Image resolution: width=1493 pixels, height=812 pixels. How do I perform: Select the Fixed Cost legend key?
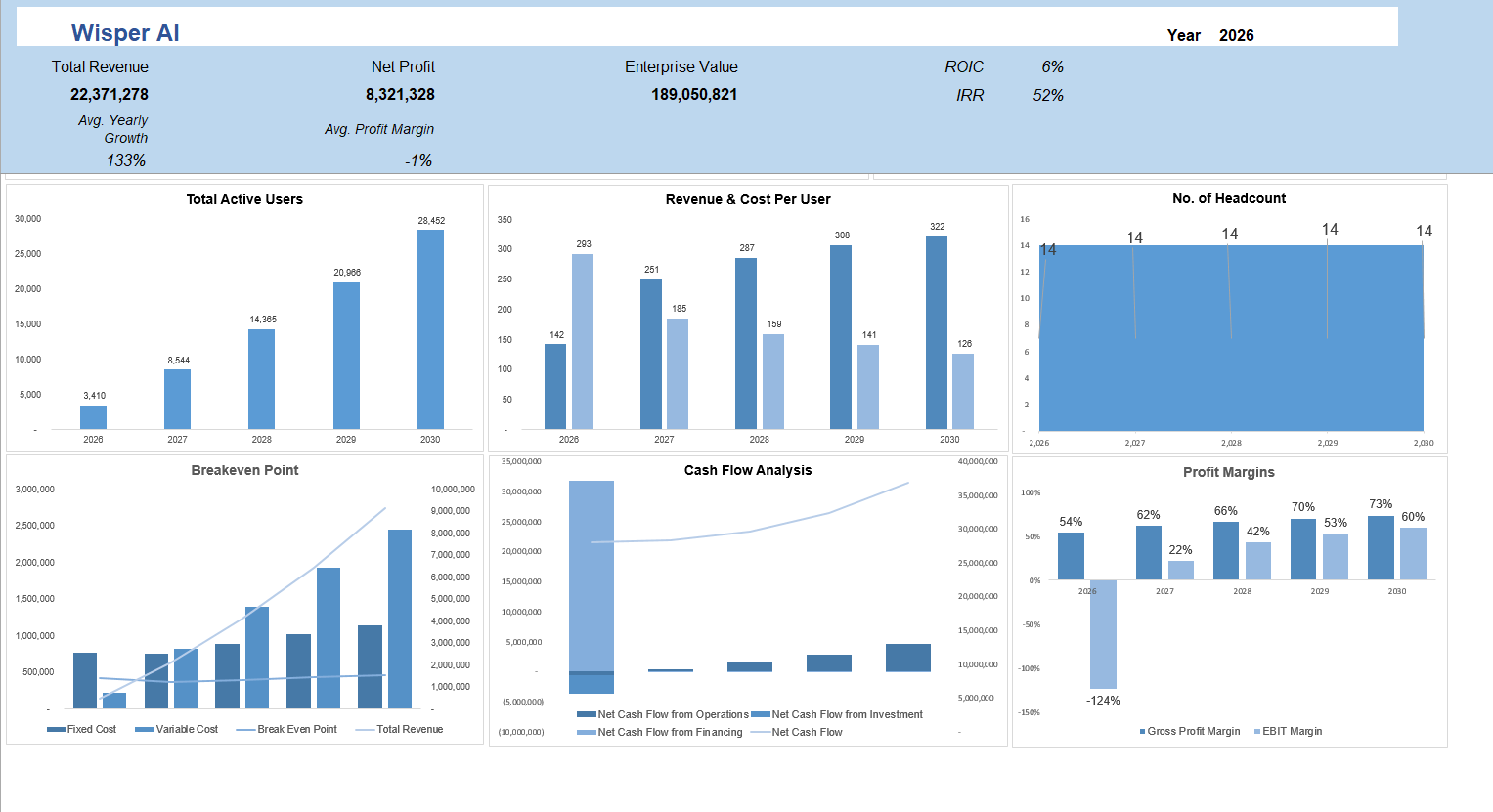tap(56, 728)
